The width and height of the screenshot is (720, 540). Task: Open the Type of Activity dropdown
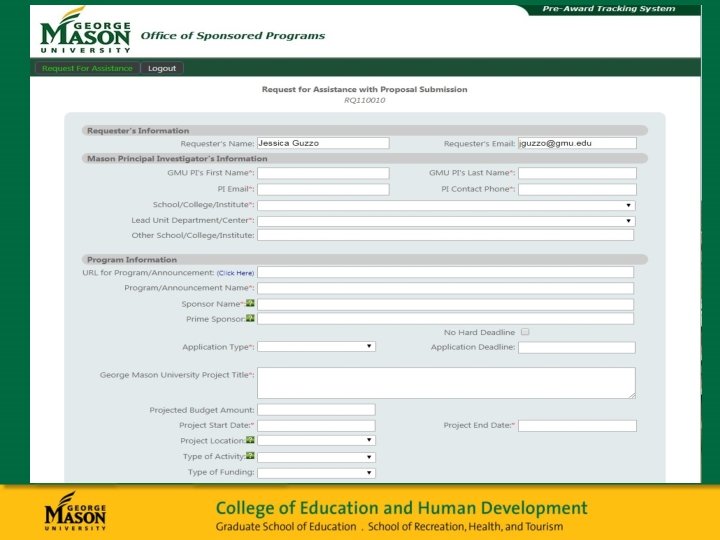tap(316, 457)
